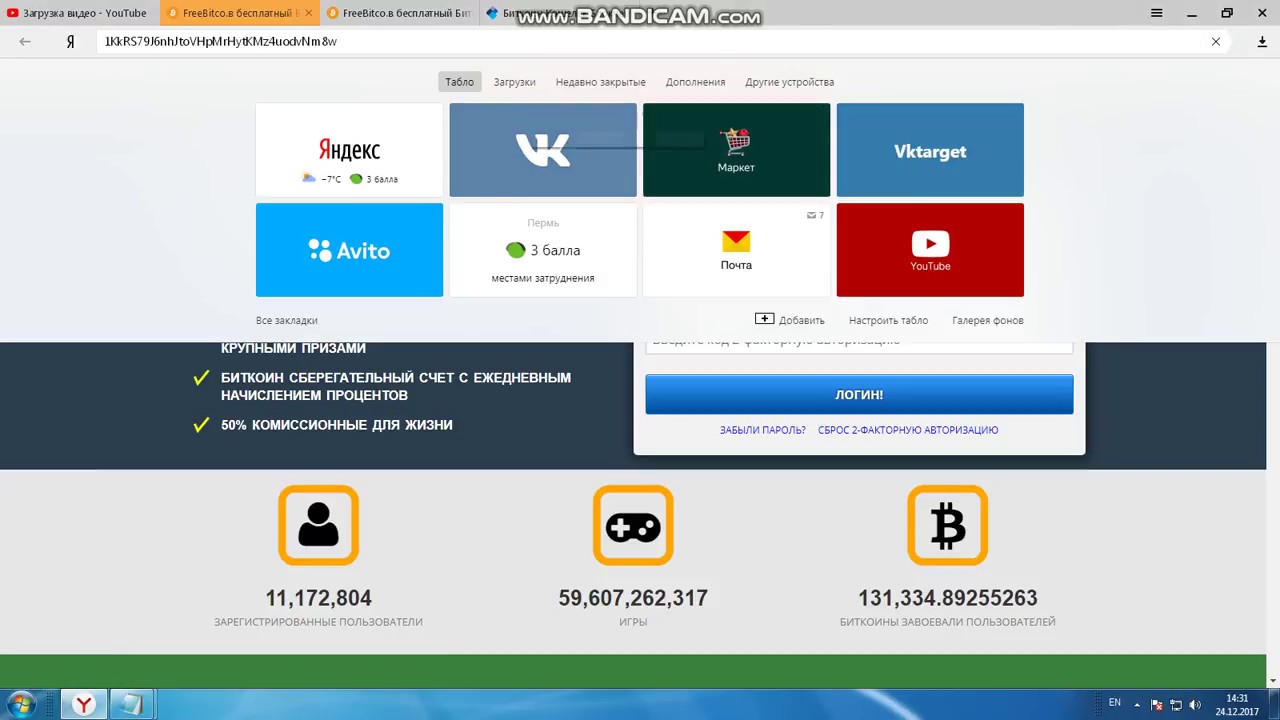
Task: Open the Яндекс tile on Tableau
Action: coord(349,150)
